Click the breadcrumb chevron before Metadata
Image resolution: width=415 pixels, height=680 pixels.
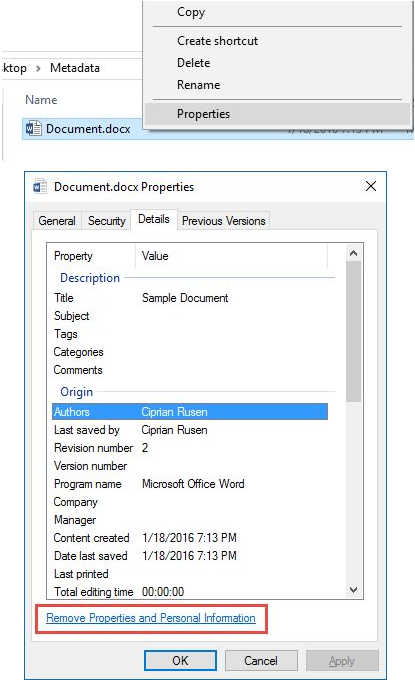tap(38, 68)
